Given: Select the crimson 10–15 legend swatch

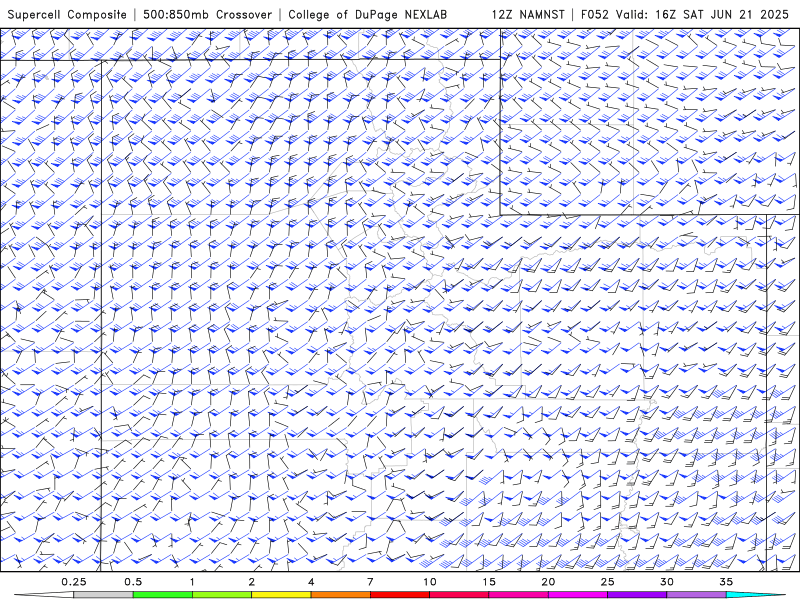Looking at the screenshot, I should (459, 595).
